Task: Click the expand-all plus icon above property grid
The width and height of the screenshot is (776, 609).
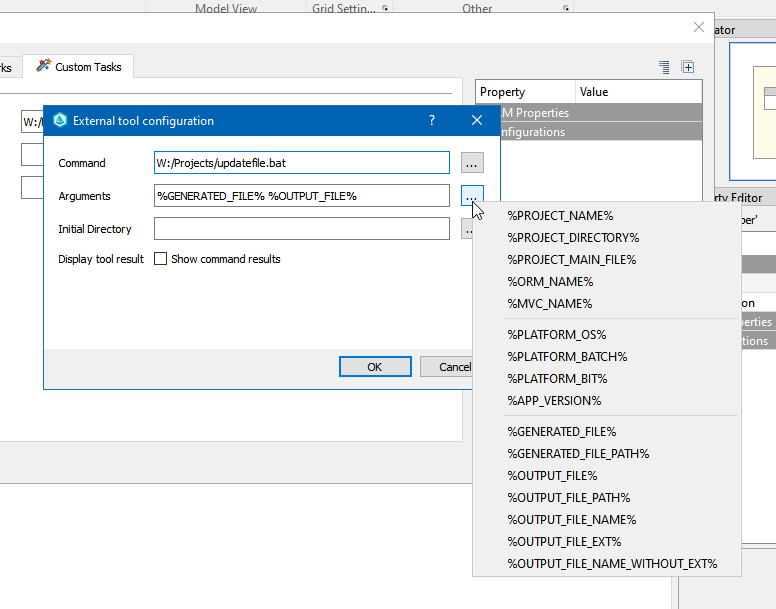Action: point(688,67)
